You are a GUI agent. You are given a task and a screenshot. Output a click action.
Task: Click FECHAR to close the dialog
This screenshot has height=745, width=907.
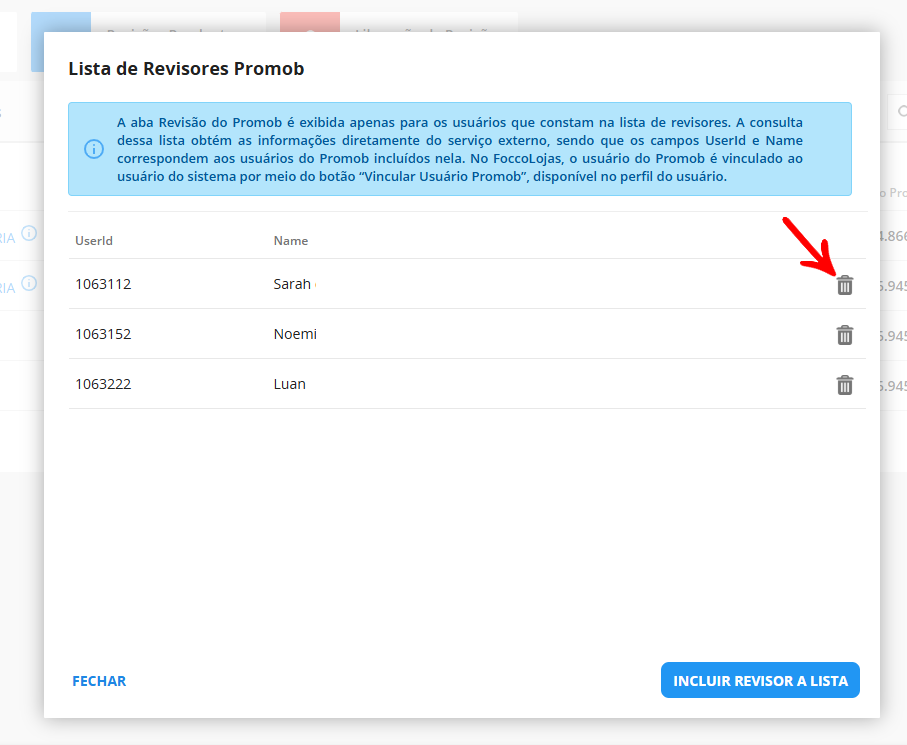pyautogui.click(x=98, y=680)
